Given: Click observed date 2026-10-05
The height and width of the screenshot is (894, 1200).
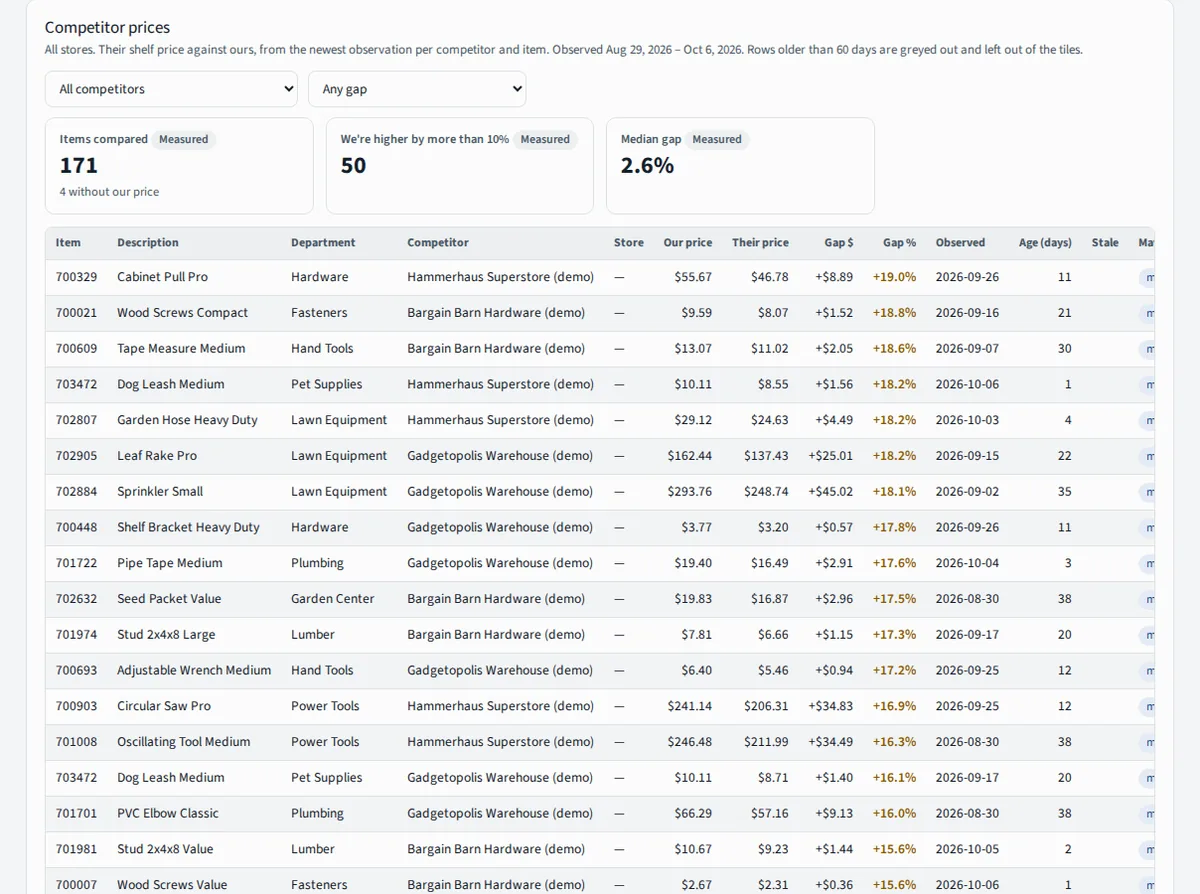Looking at the screenshot, I should 967,849.
